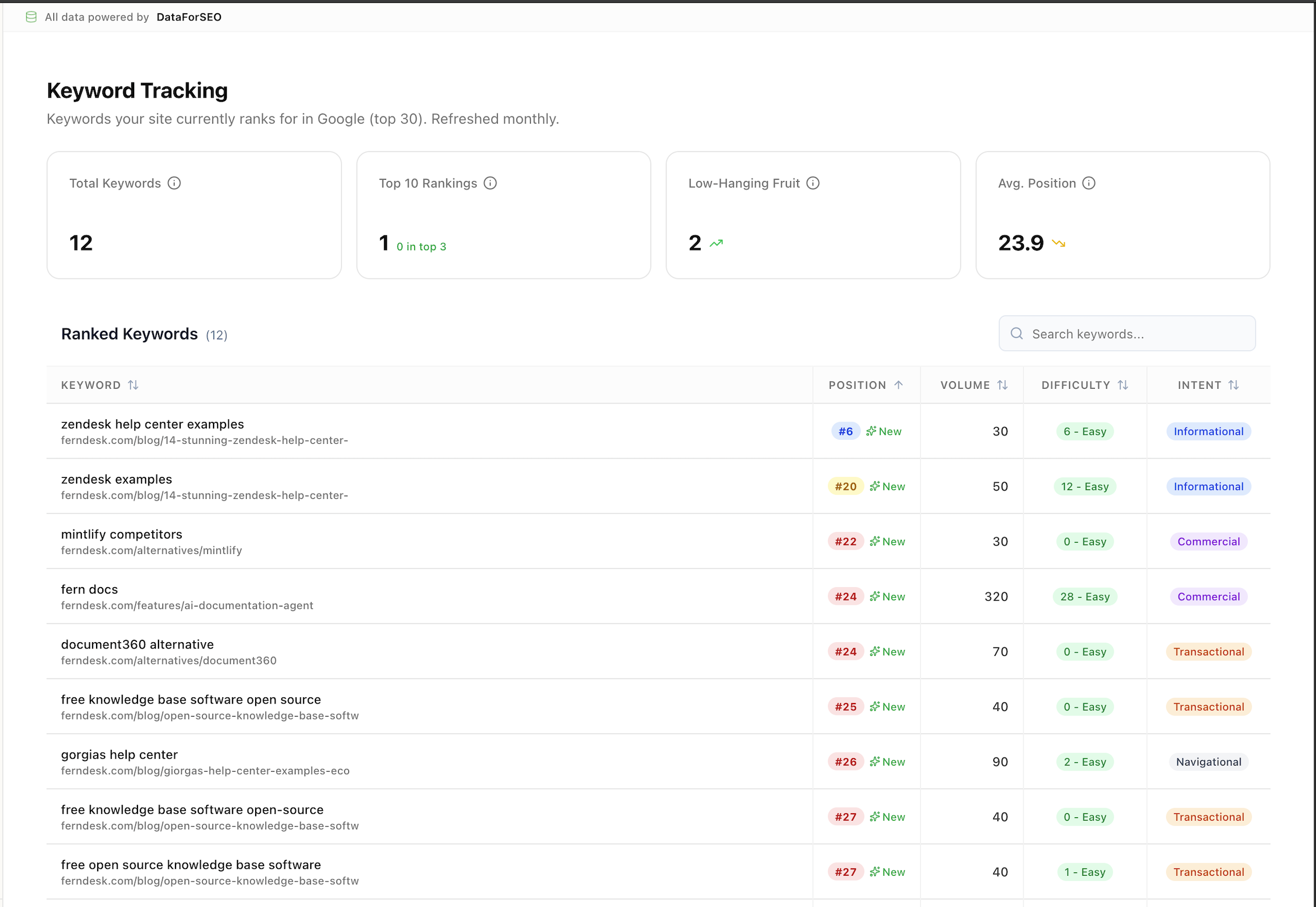Click the 28 - Easy difficulty badge
The image size is (1316, 907).
[1085, 596]
